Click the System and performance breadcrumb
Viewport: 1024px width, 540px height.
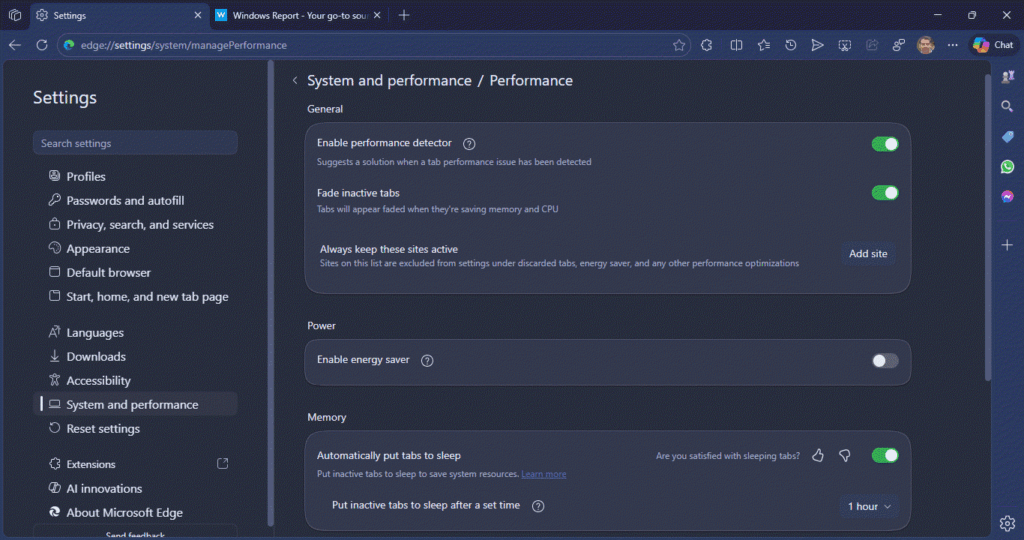(389, 80)
